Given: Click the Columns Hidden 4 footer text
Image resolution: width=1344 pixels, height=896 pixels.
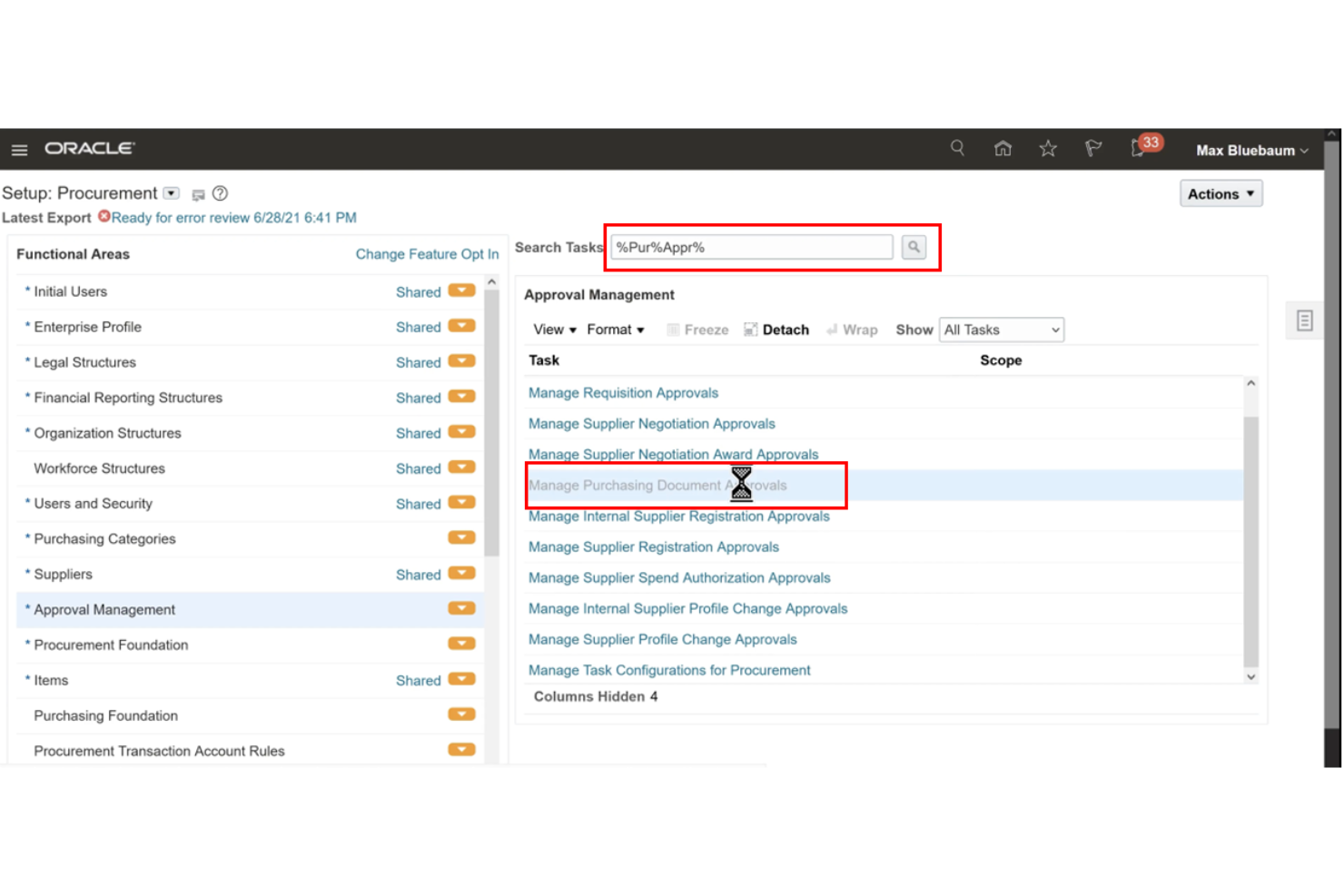Looking at the screenshot, I should pyautogui.click(x=596, y=697).
